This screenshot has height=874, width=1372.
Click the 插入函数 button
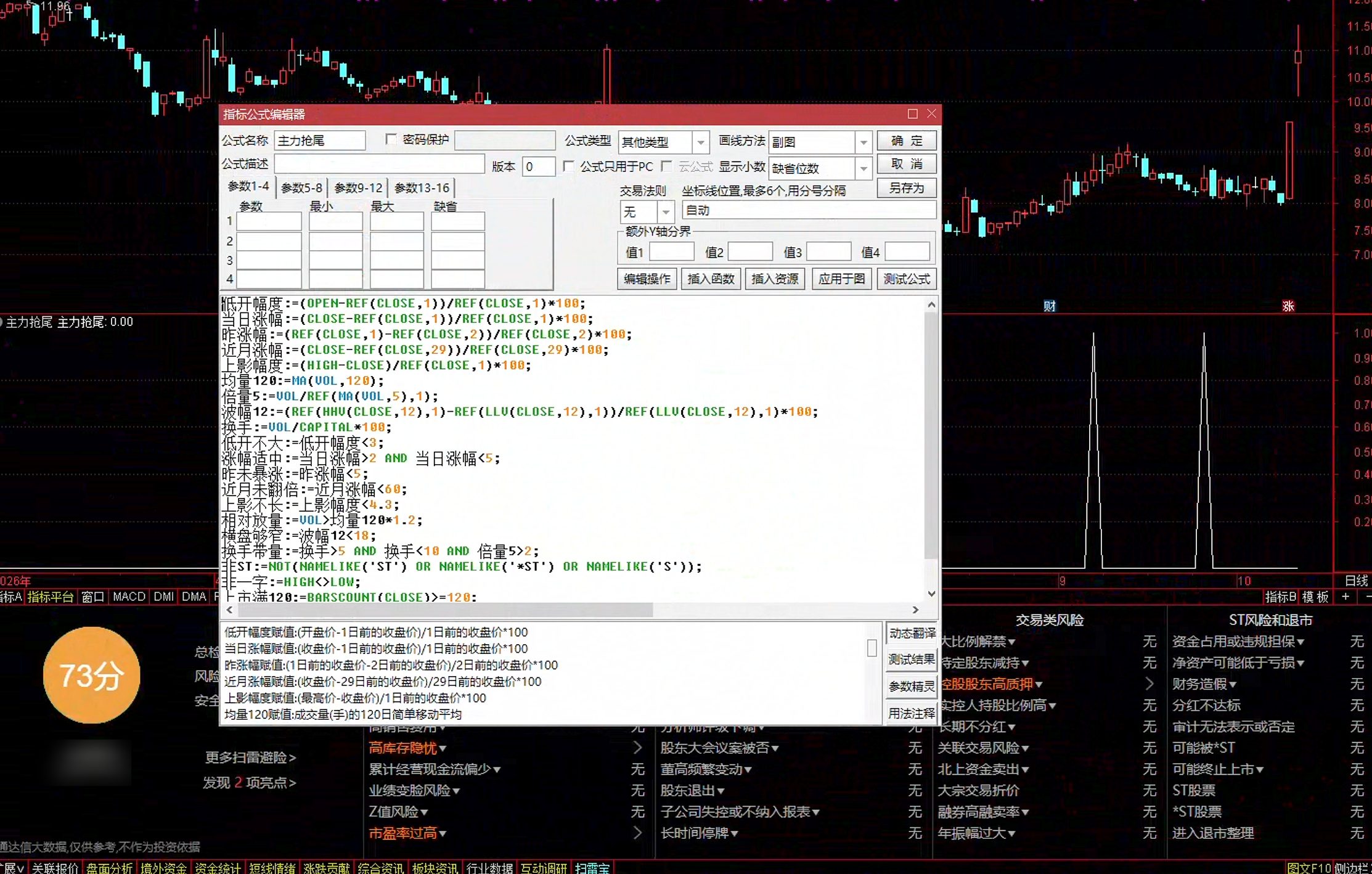(711, 279)
